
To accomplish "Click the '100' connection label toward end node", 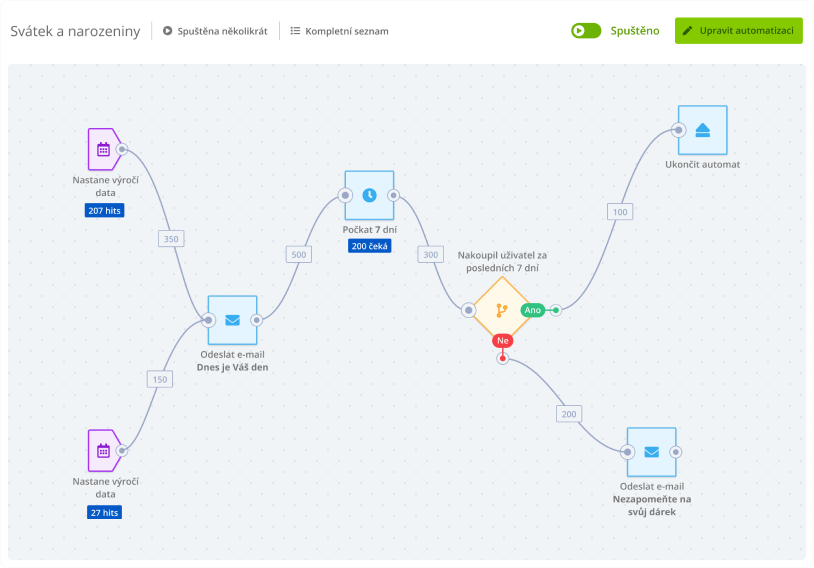I will click(x=620, y=212).
